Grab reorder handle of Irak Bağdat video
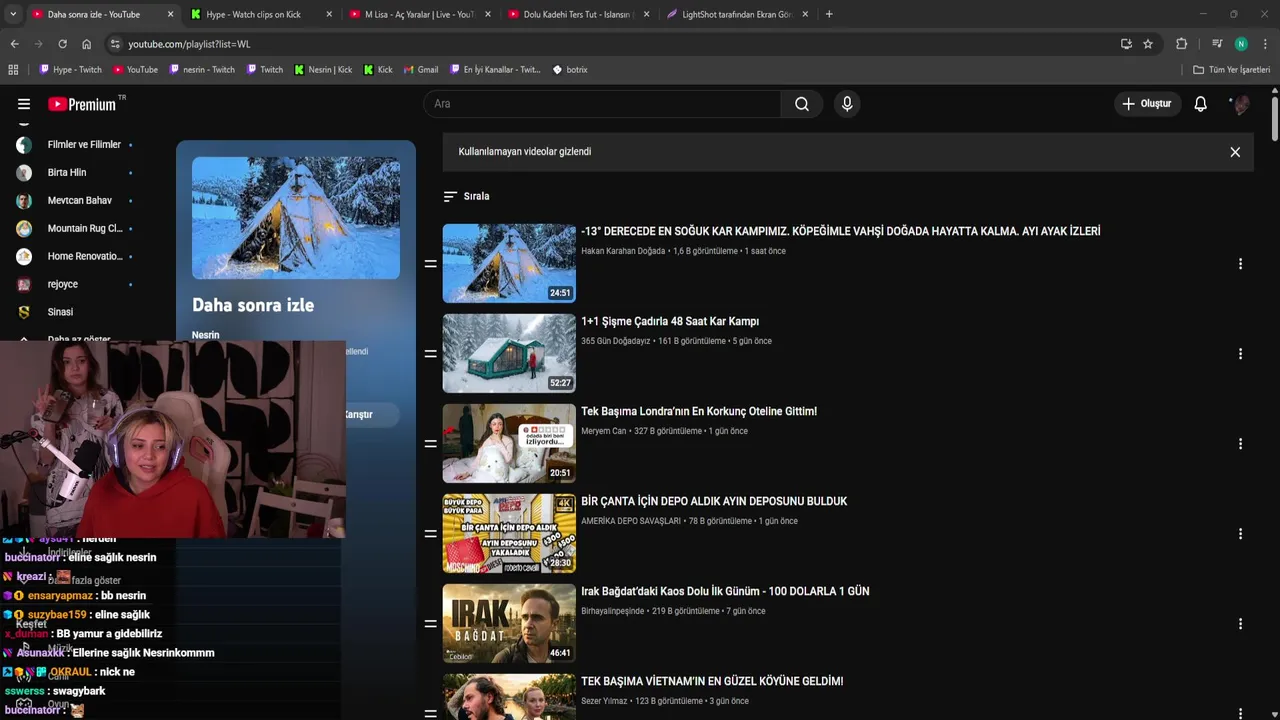The height and width of the screenshot is (720, 1280). 430,624
